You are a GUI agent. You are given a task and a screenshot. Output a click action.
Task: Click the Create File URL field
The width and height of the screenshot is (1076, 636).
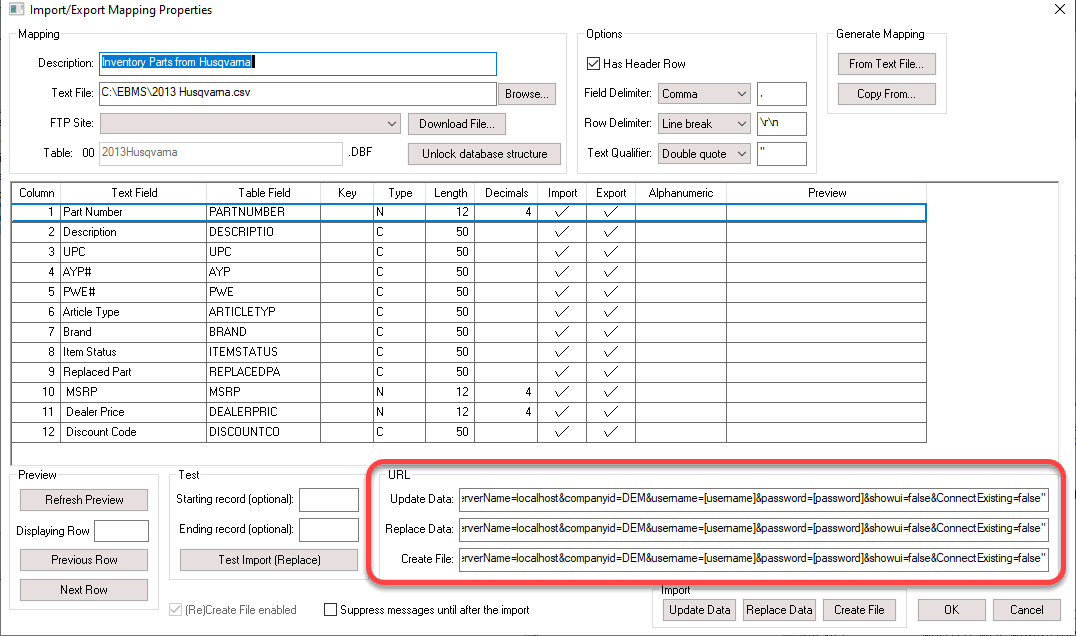point(753,559)
